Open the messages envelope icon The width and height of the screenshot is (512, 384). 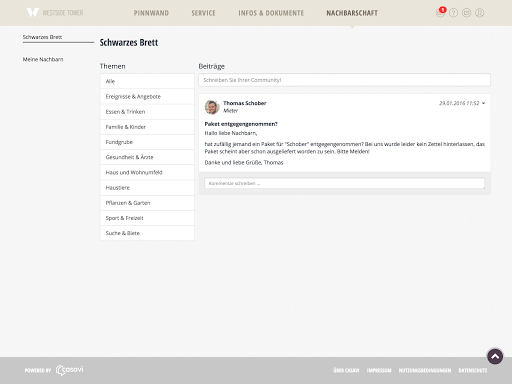pos(466,13)
